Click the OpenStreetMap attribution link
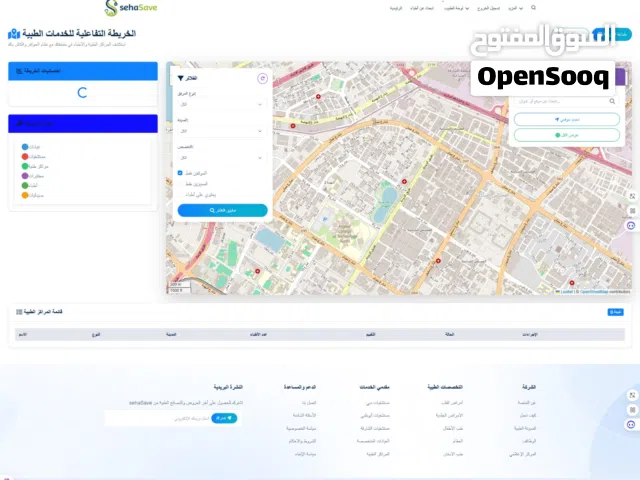Image resolution: width=640 pixels, height=480 pixels. click(594, 291)
